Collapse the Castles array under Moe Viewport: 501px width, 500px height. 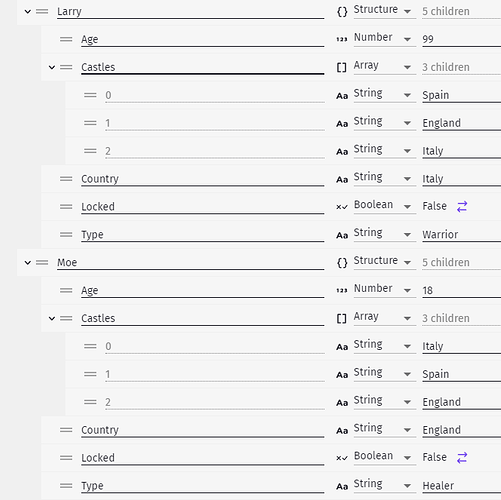(x=52, y=318)
